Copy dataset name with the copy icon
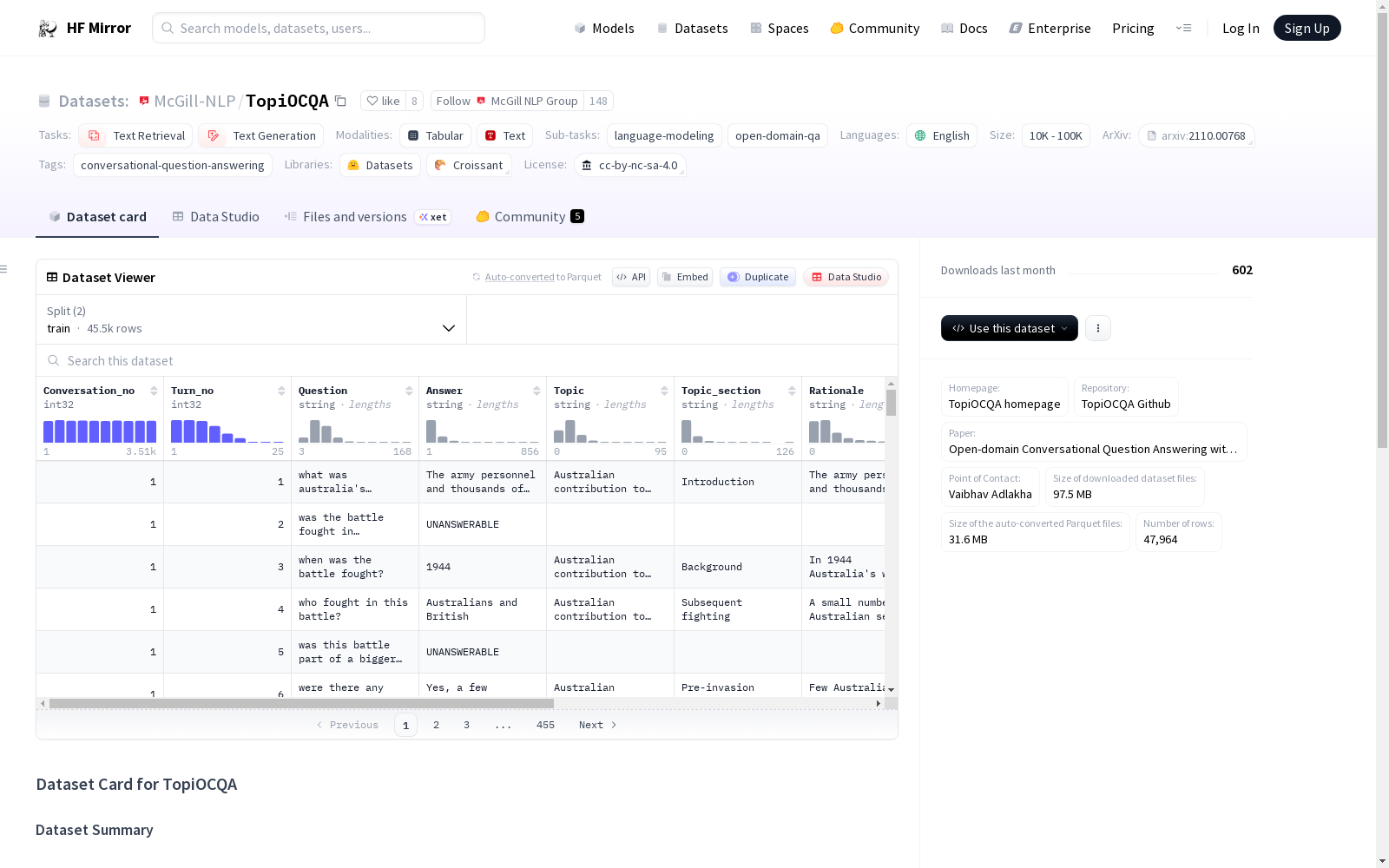This screenshot has height=868, width=1389. tap(340, 101)
